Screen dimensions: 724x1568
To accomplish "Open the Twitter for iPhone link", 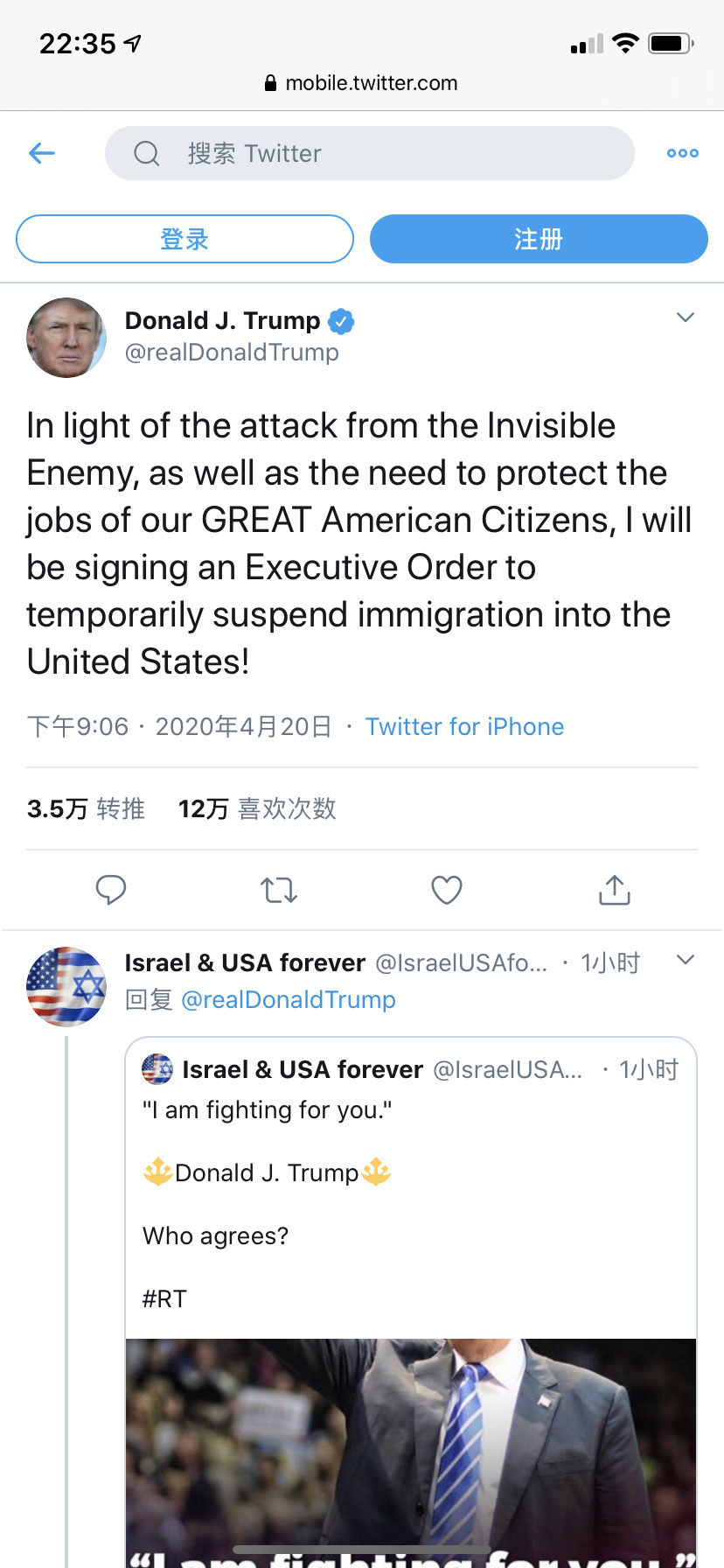I will pyautogui.click(x=464, y=726).
